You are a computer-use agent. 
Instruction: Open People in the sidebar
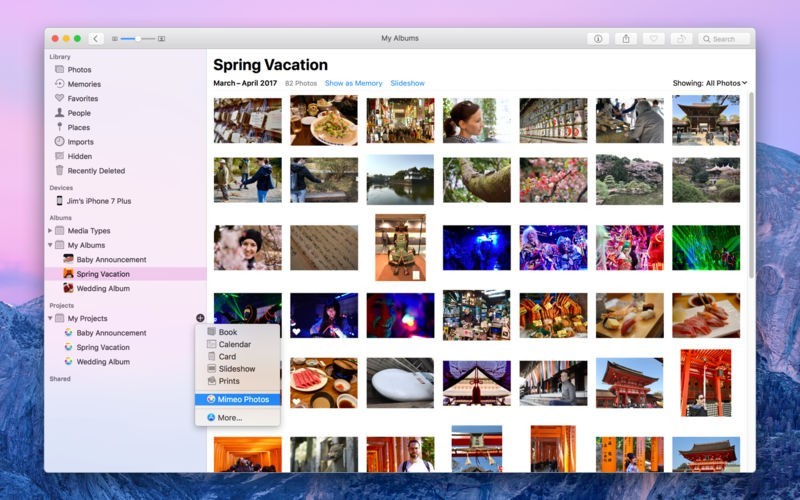(x=78, y=113)
